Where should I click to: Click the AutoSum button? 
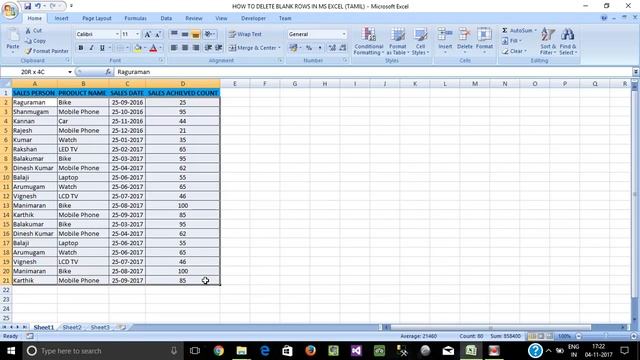point(519,31)
